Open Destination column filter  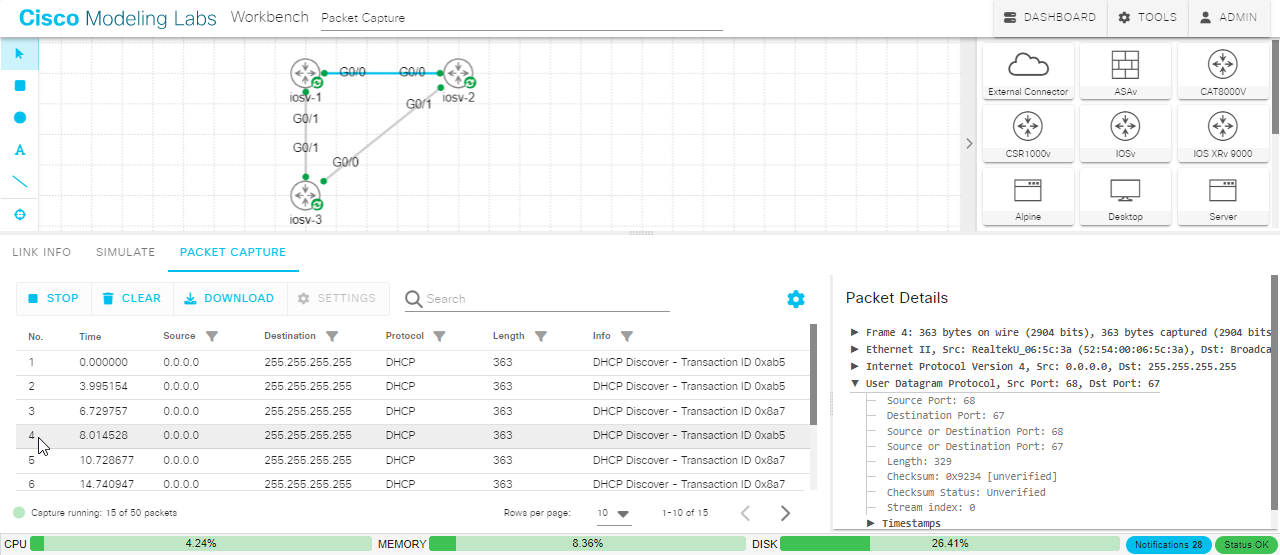(x=332, y=337)
